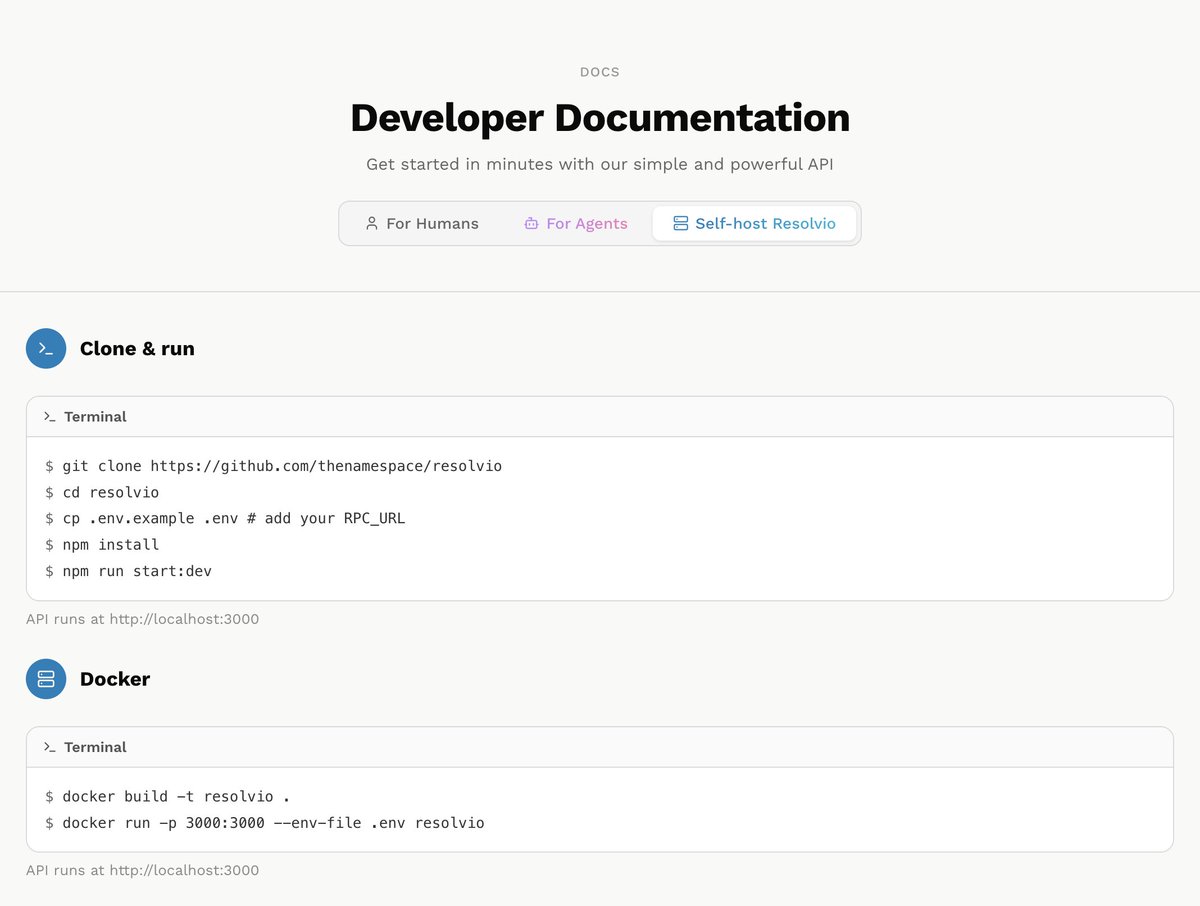This screenshot has height=906, width=1200.
Task: Click the 'docker build -t resolvio .' line
Action: tap(167, 797)
